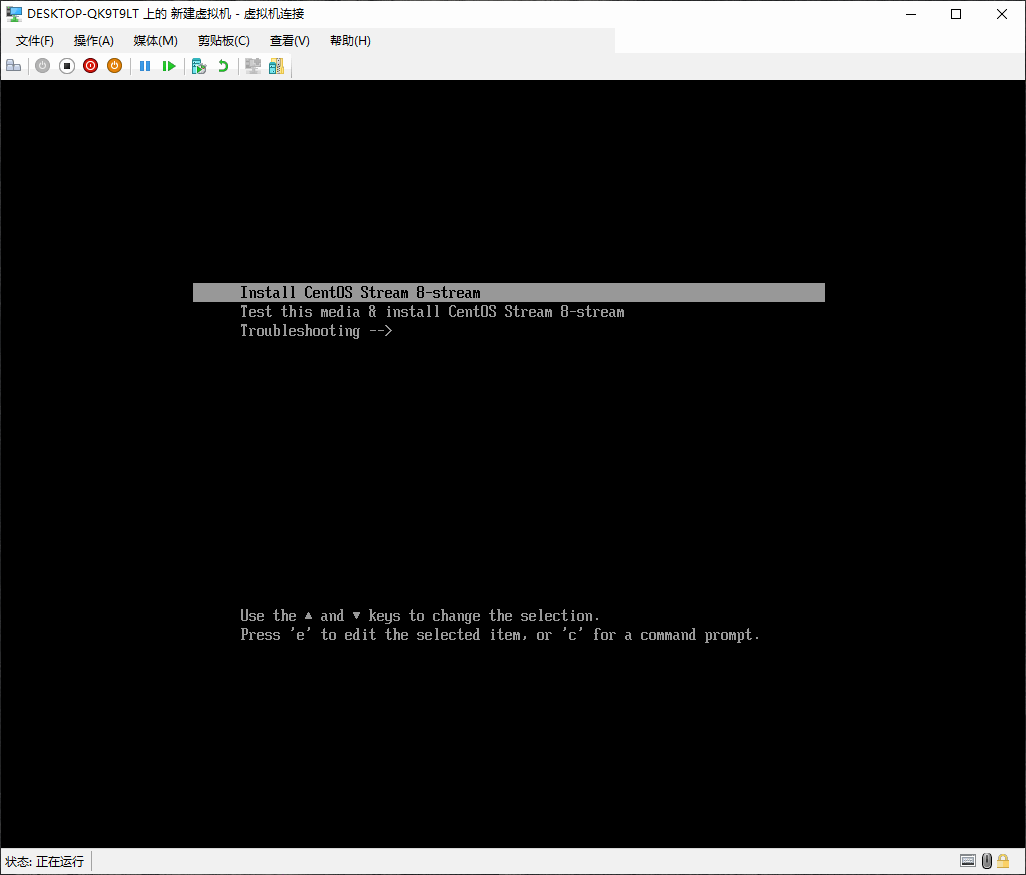This screenshot has height=875, width=1026.
Task: Open the 文件(F) menu
Action: click(x=35, y=41)
